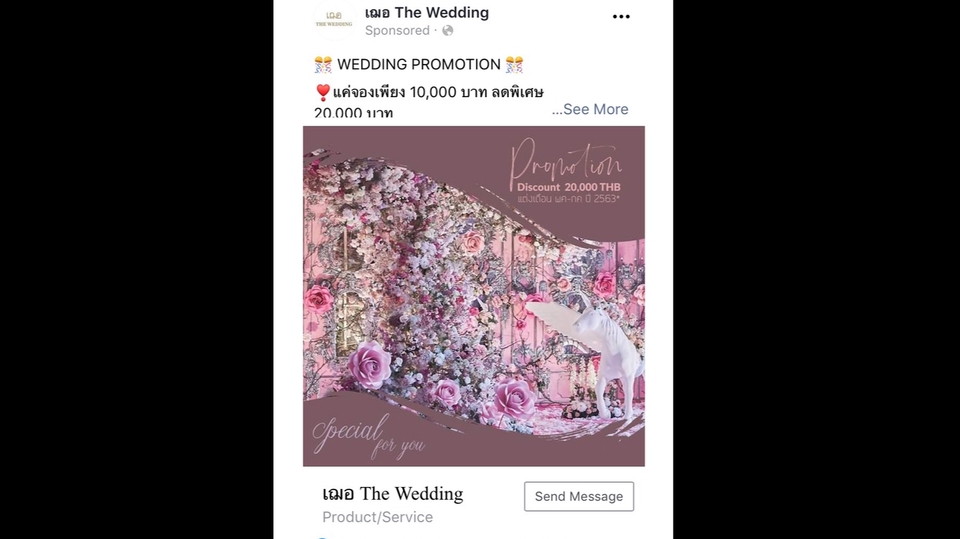Expand post text with See More
Image resolution: width=960 pixels, height=539 pixels.
[x=590, y=109]
